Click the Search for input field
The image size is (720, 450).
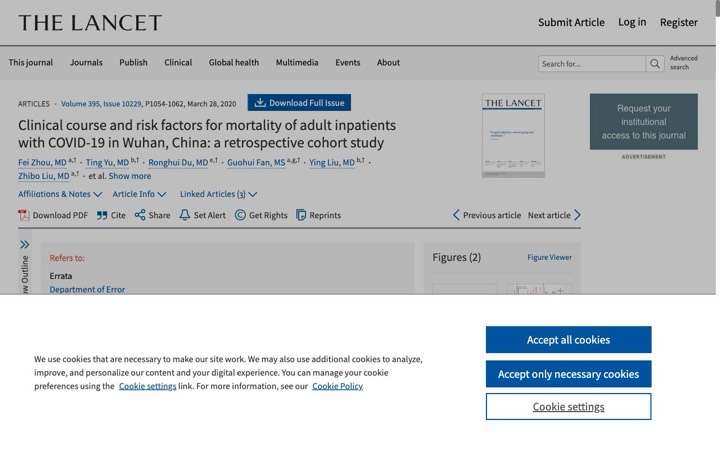coord(591,64)
